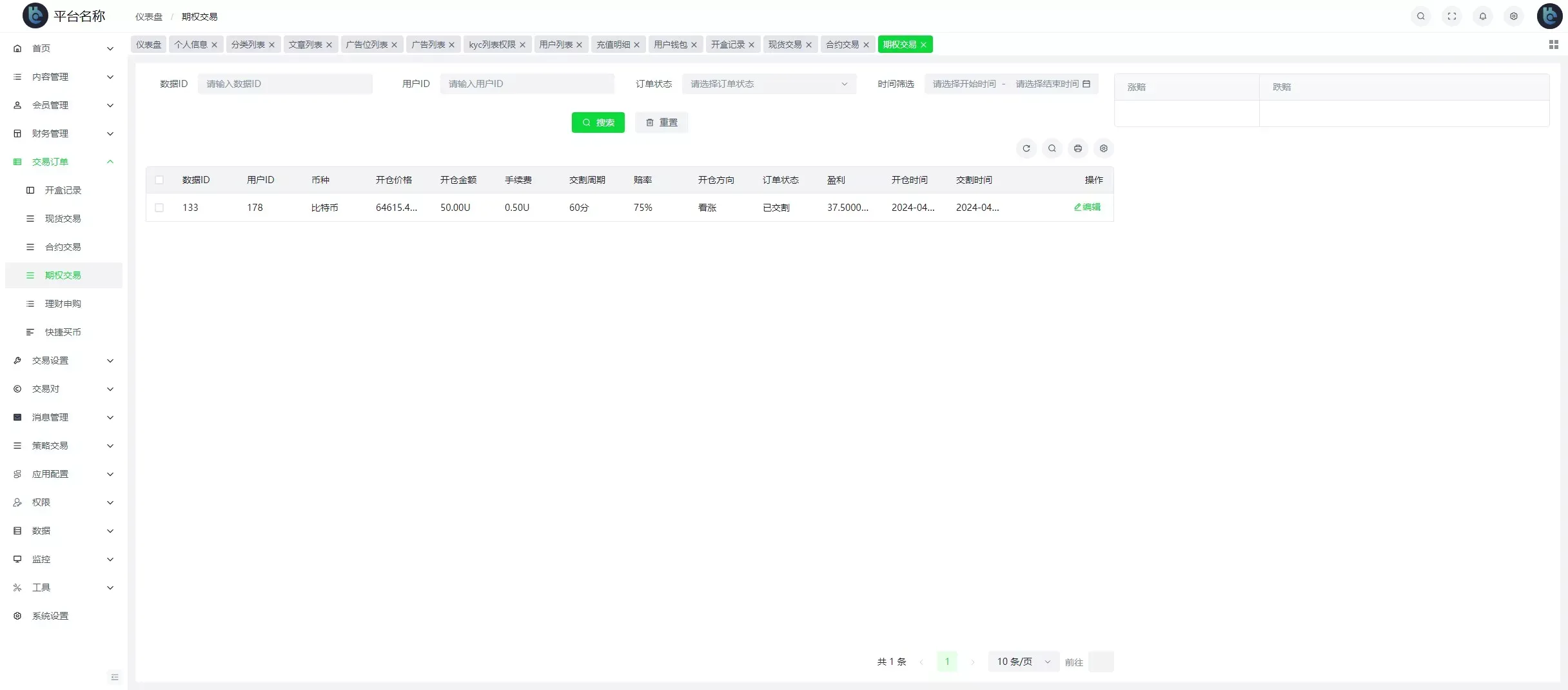
Task: Focus the 用户ID input field
Action: coord(527,84)
